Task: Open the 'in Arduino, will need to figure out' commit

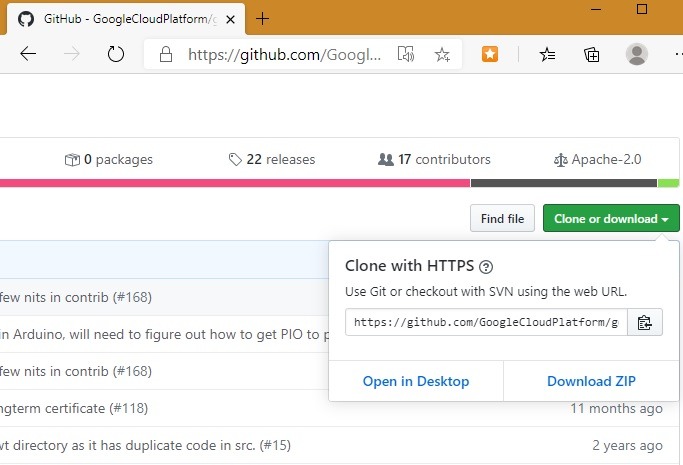Action: click(x=165, y=334)
